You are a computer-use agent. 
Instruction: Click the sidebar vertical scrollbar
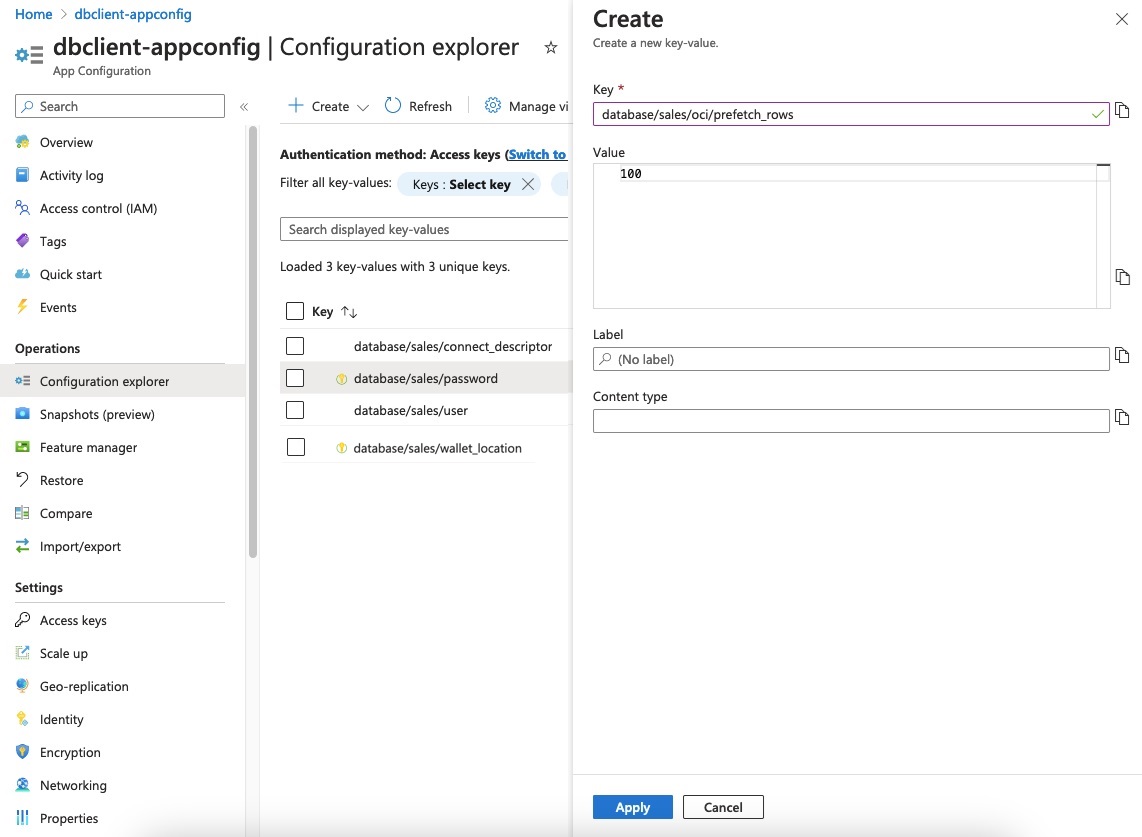click(253, 342)
